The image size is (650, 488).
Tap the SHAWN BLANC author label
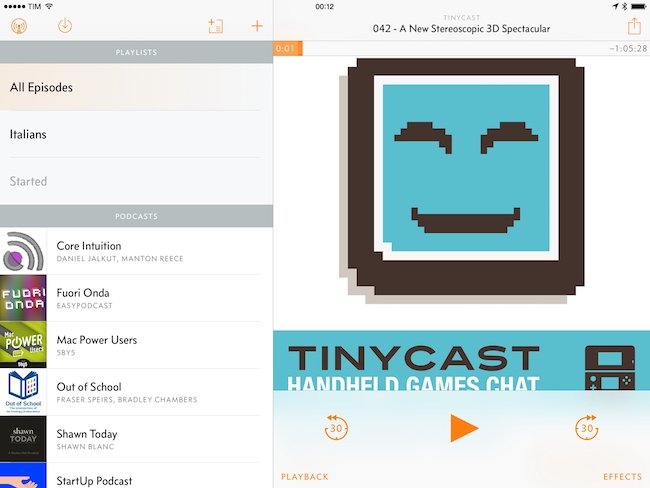(x=85, y=447)
